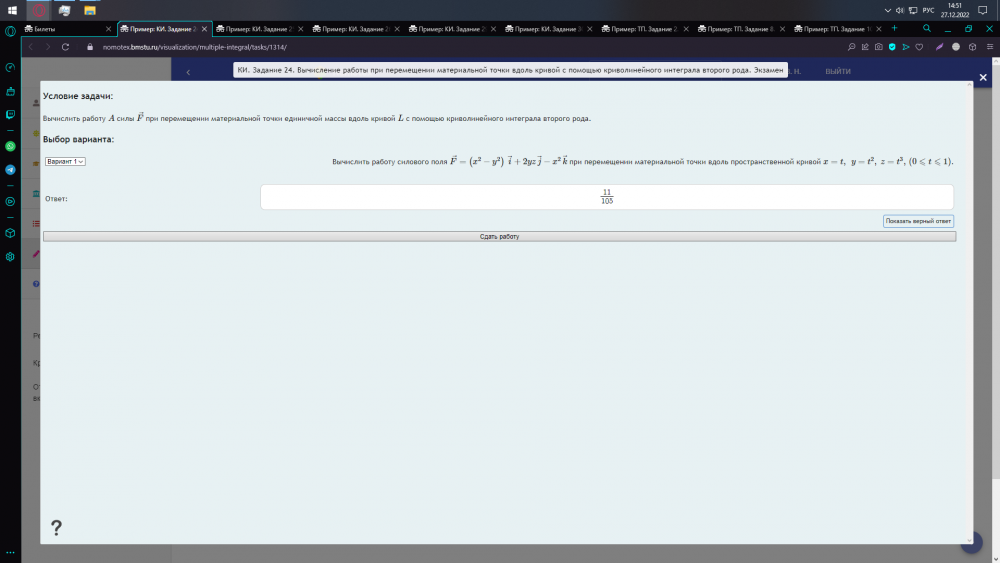Click the Opera GX taskbar icon
Viewport: 1000px width, 563px height.
39,10
